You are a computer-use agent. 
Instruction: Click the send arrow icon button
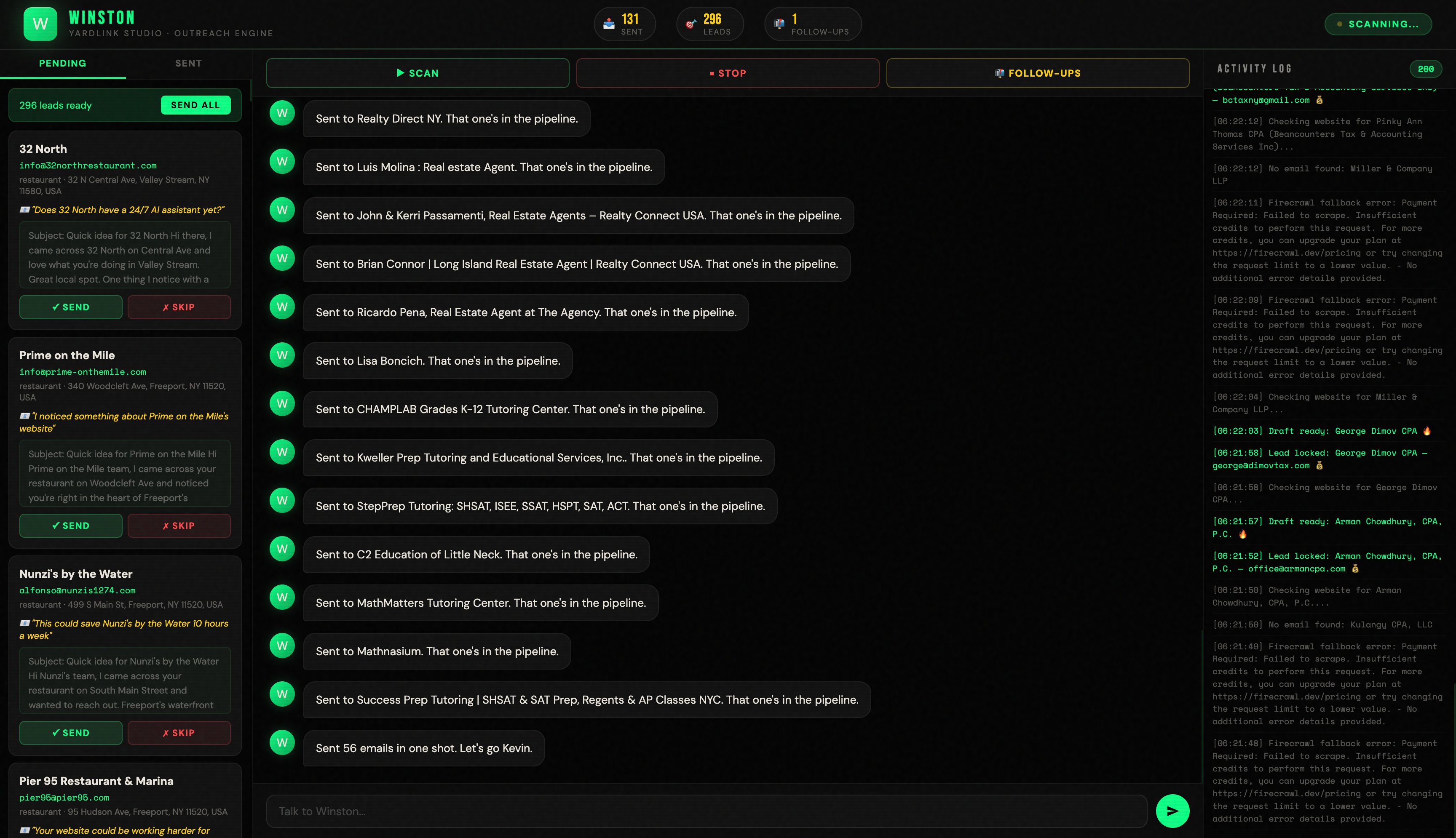pos(1172,811)
